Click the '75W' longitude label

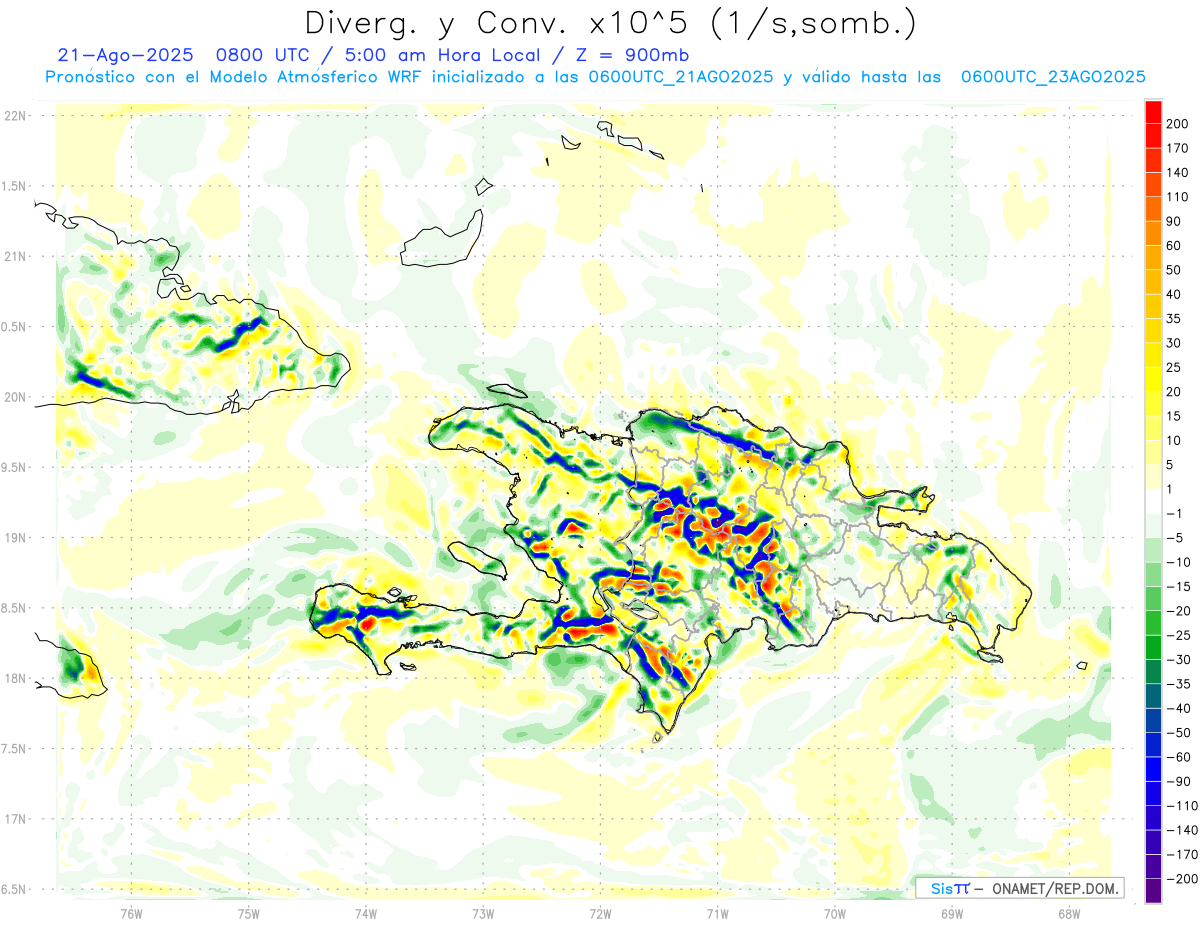(248, 913)
